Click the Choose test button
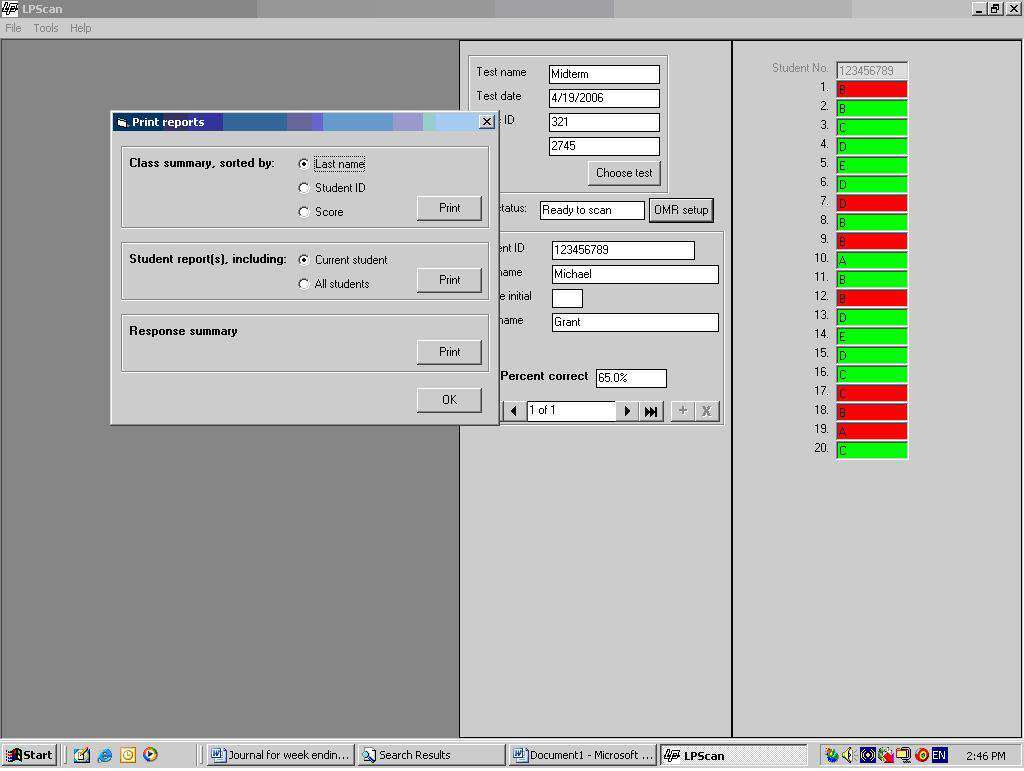The height and width of the screenshot is (771, 1024). (x=624, y=173)
